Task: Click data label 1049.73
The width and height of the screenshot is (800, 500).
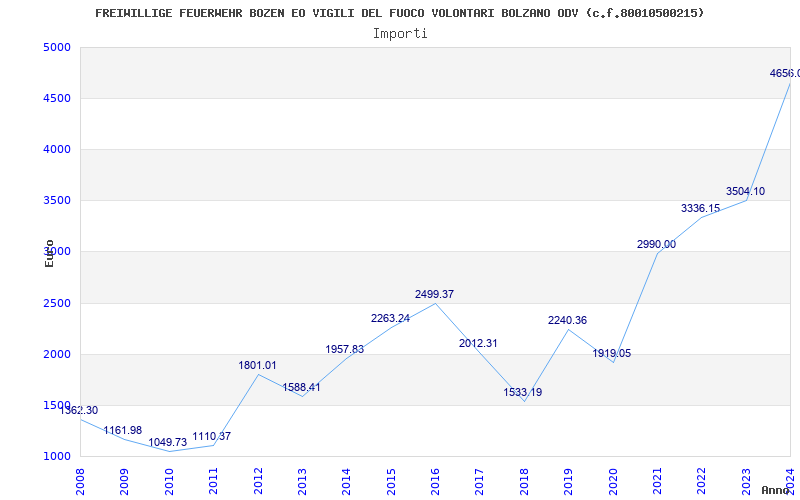Action: (x=168, y=442)
